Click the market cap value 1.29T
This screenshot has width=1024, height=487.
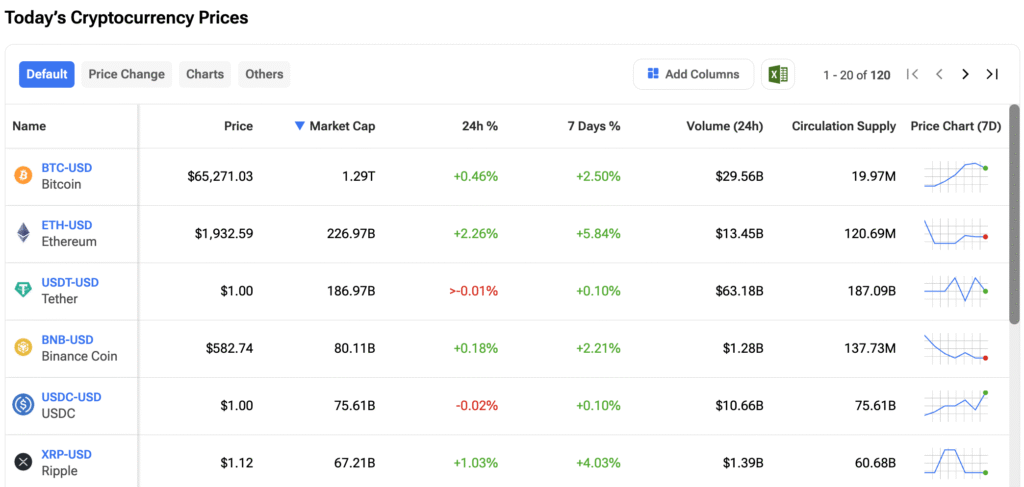pyautogui.click(x=358, y=176)
